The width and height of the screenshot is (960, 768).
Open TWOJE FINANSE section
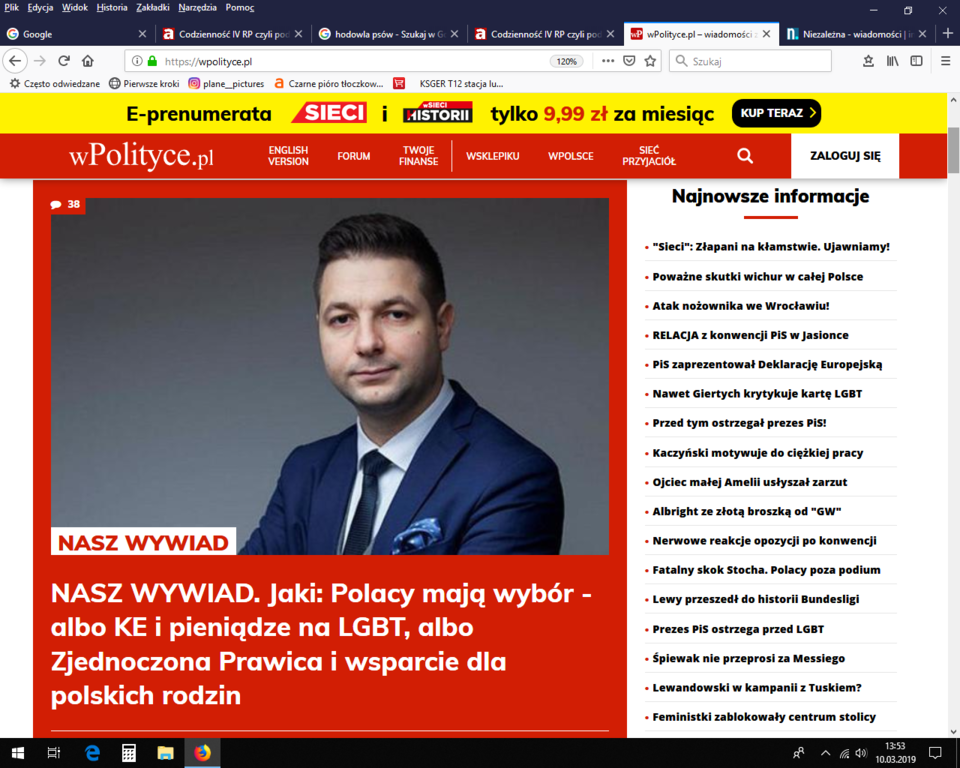coord(418,156)
